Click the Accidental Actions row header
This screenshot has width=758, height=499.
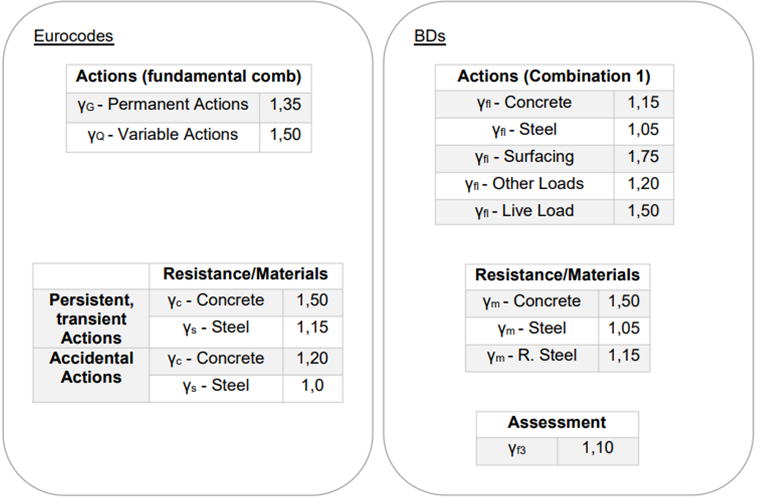pyautogui.click(x=91, y=368)
